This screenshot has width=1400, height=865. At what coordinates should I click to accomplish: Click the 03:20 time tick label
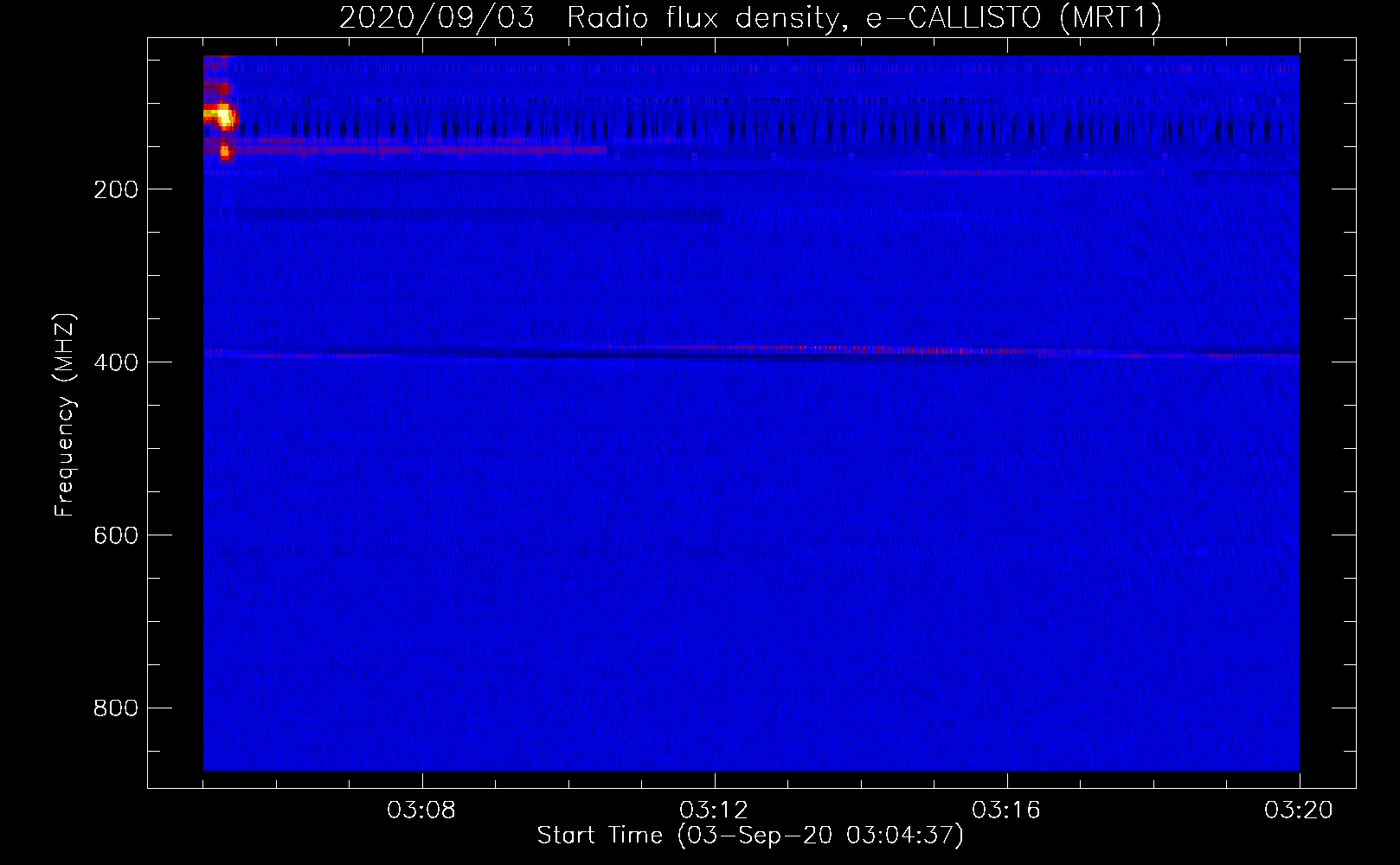pyautogui.click(x=1299, y=811)
